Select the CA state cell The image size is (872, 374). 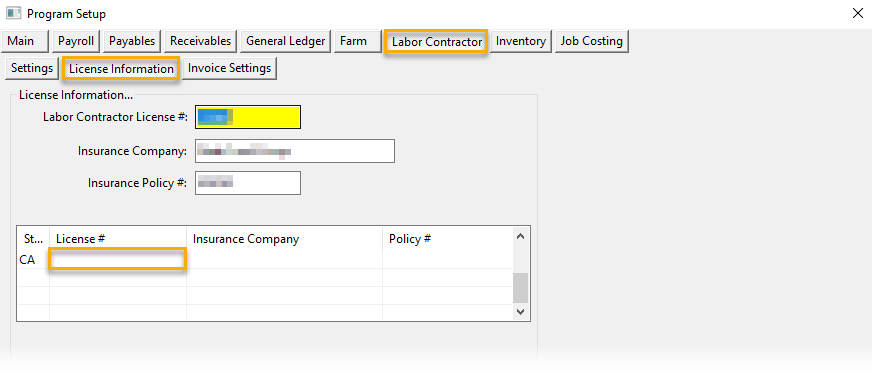coord(33,260)
